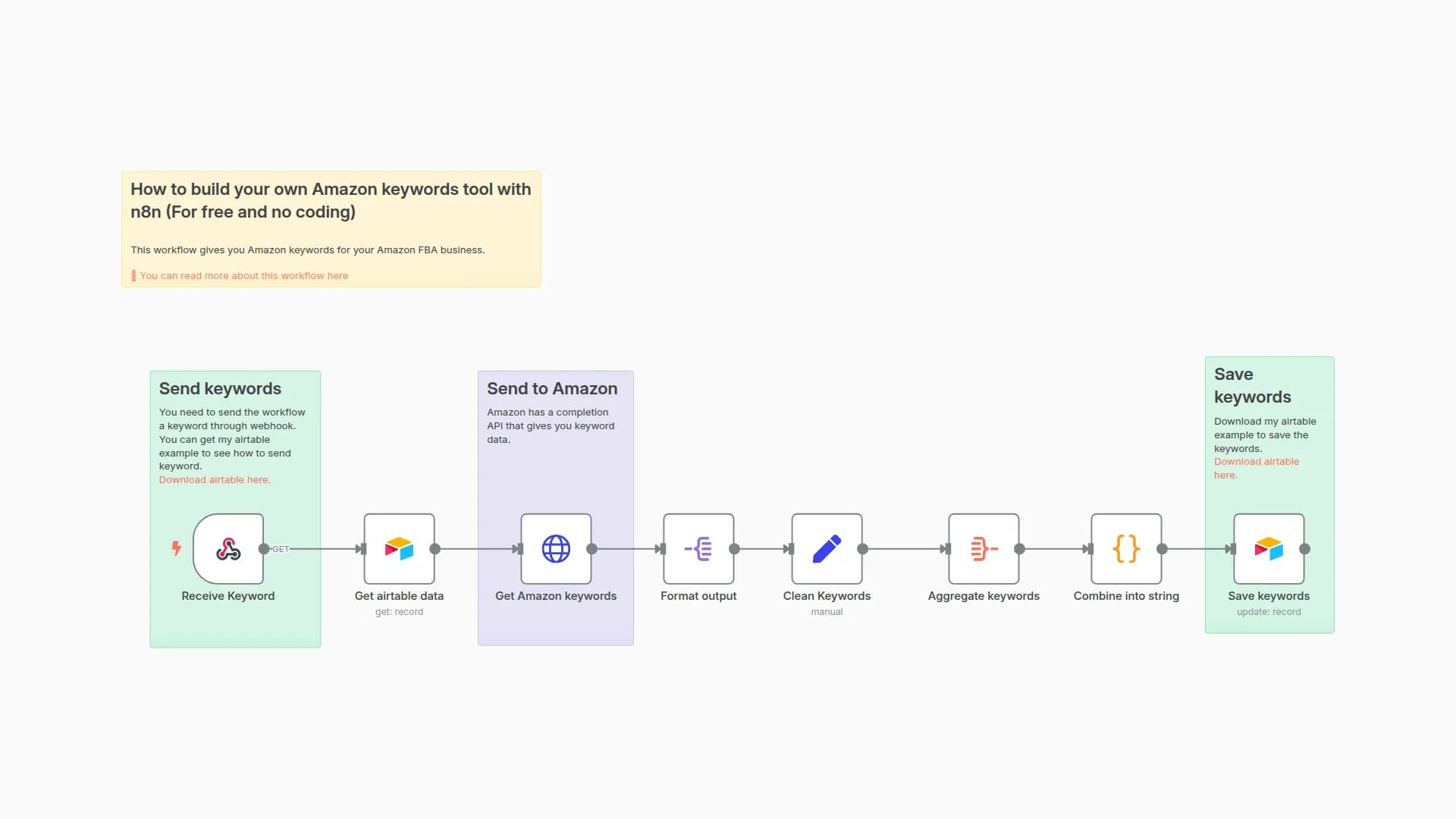Click the 'update: record' label under Save keywords
Viewport: 1456px width, 819px height.
coord(1268,611)
